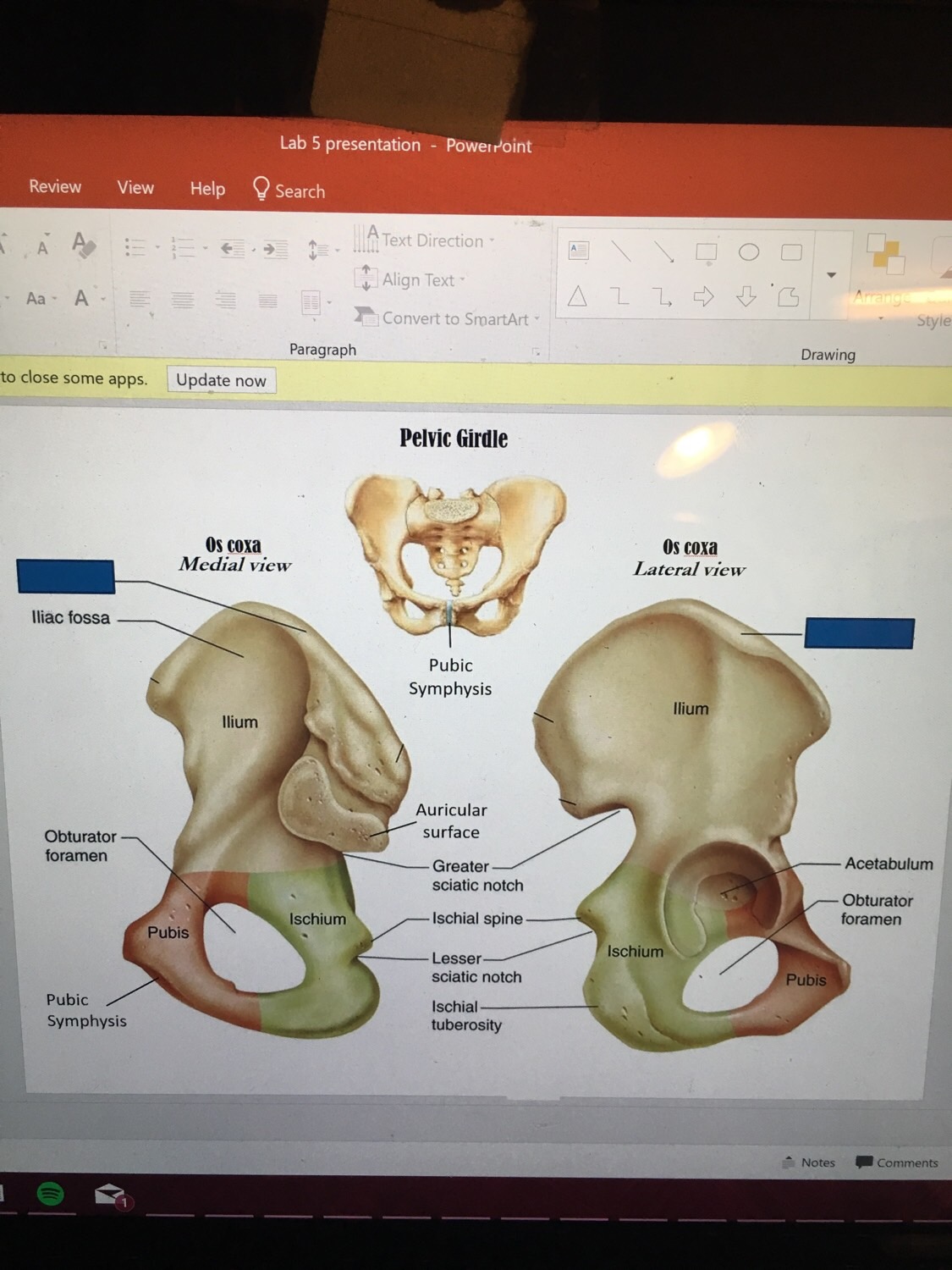Toggle center text alignment
This screenshot has height=1270, width=952.
182,300
